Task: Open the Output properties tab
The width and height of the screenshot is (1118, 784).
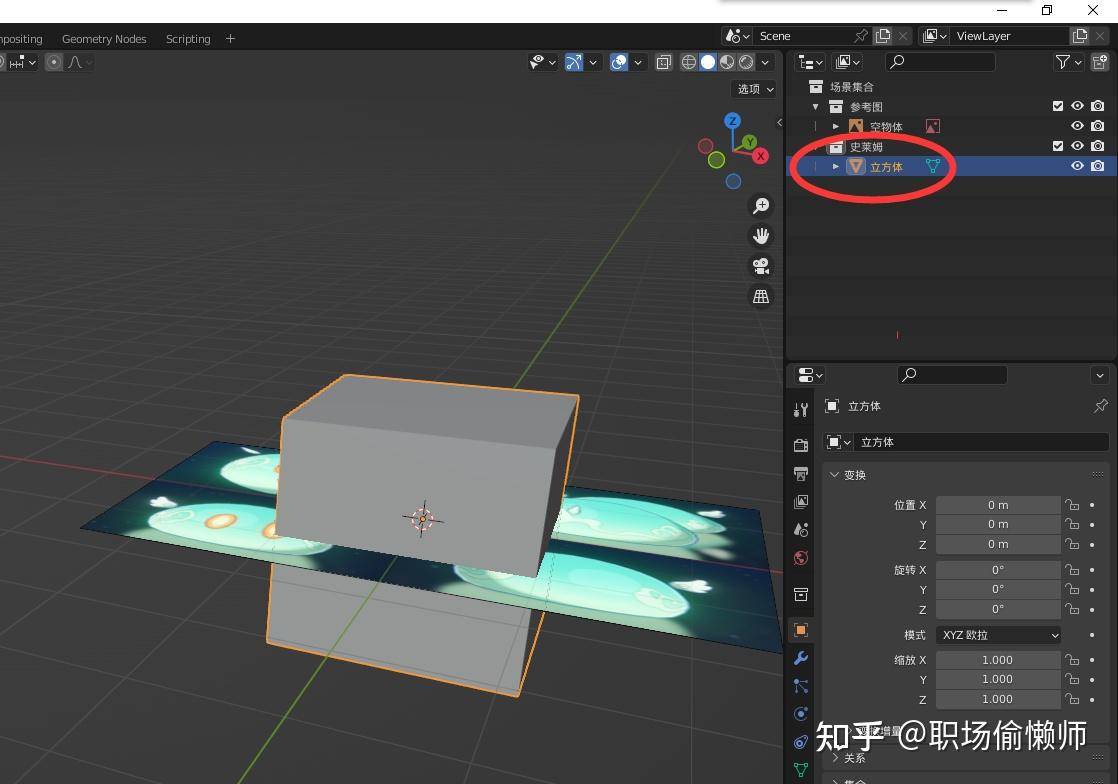Action: tap(801, 474)
